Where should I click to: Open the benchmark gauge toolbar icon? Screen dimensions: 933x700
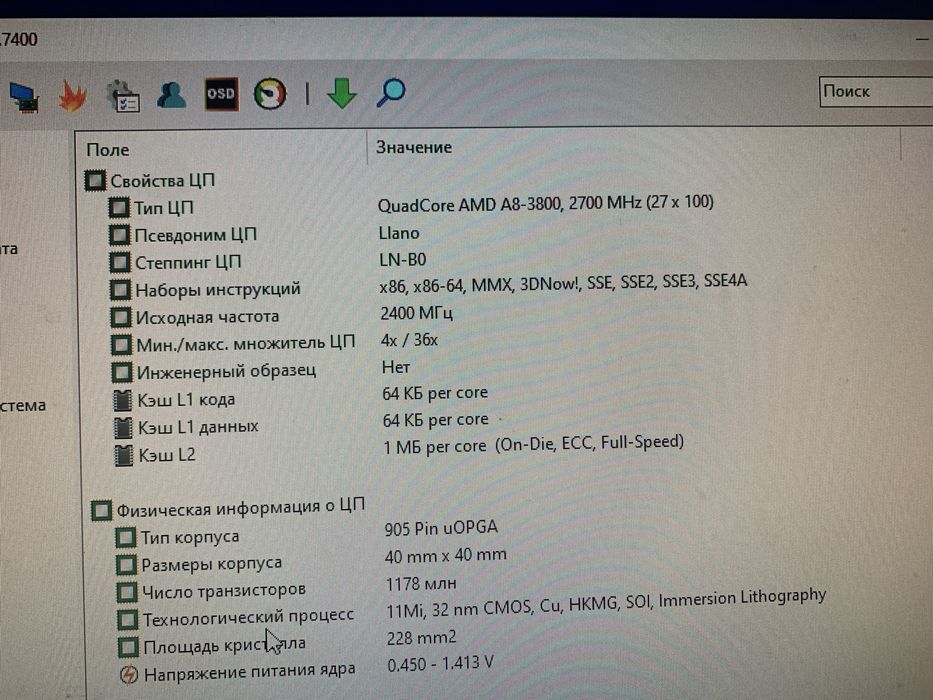[270, 93]
